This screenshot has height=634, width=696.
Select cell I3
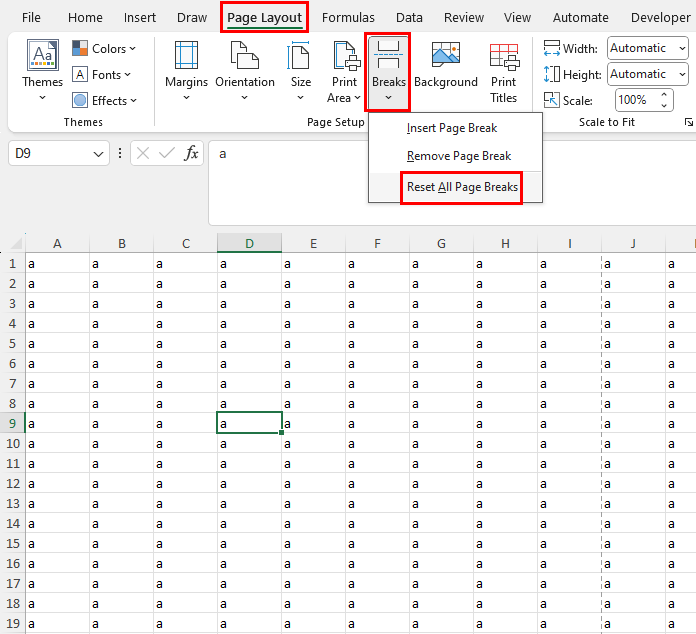(569, 304)
